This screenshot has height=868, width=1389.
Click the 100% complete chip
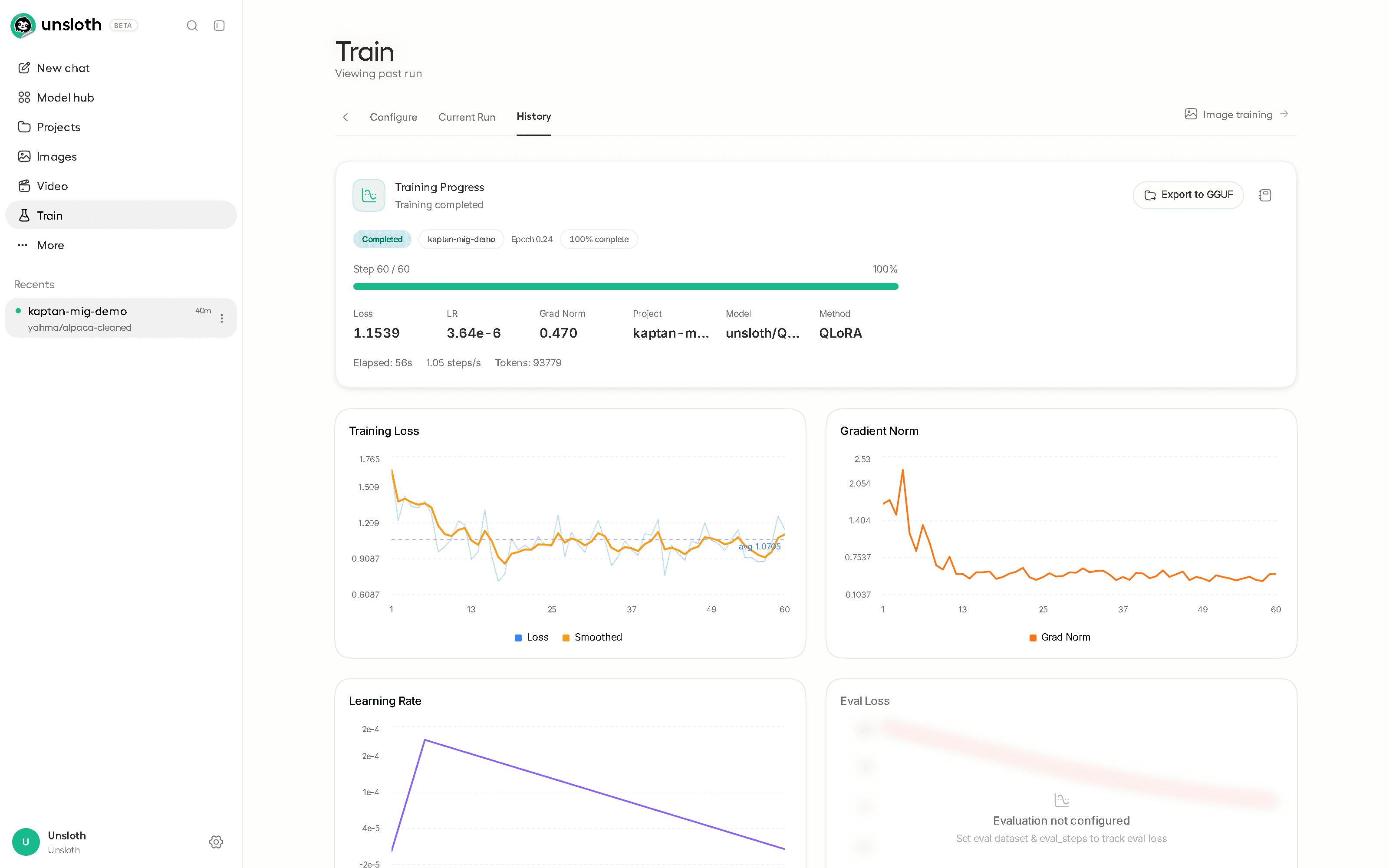[x=599, y=240]
